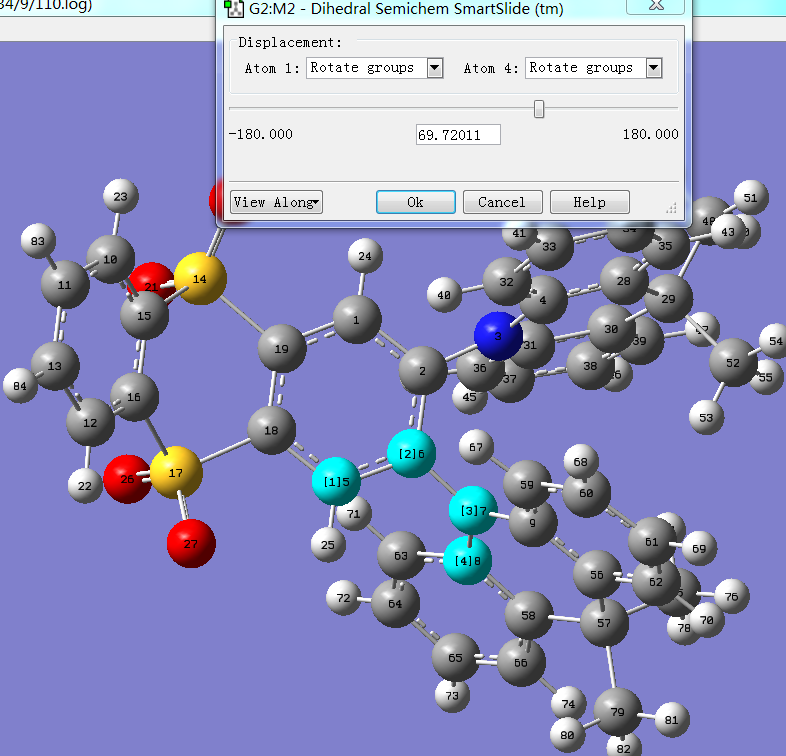Click the Cancel button
This screenshot has height=756, width=786.
coord(502,202)
